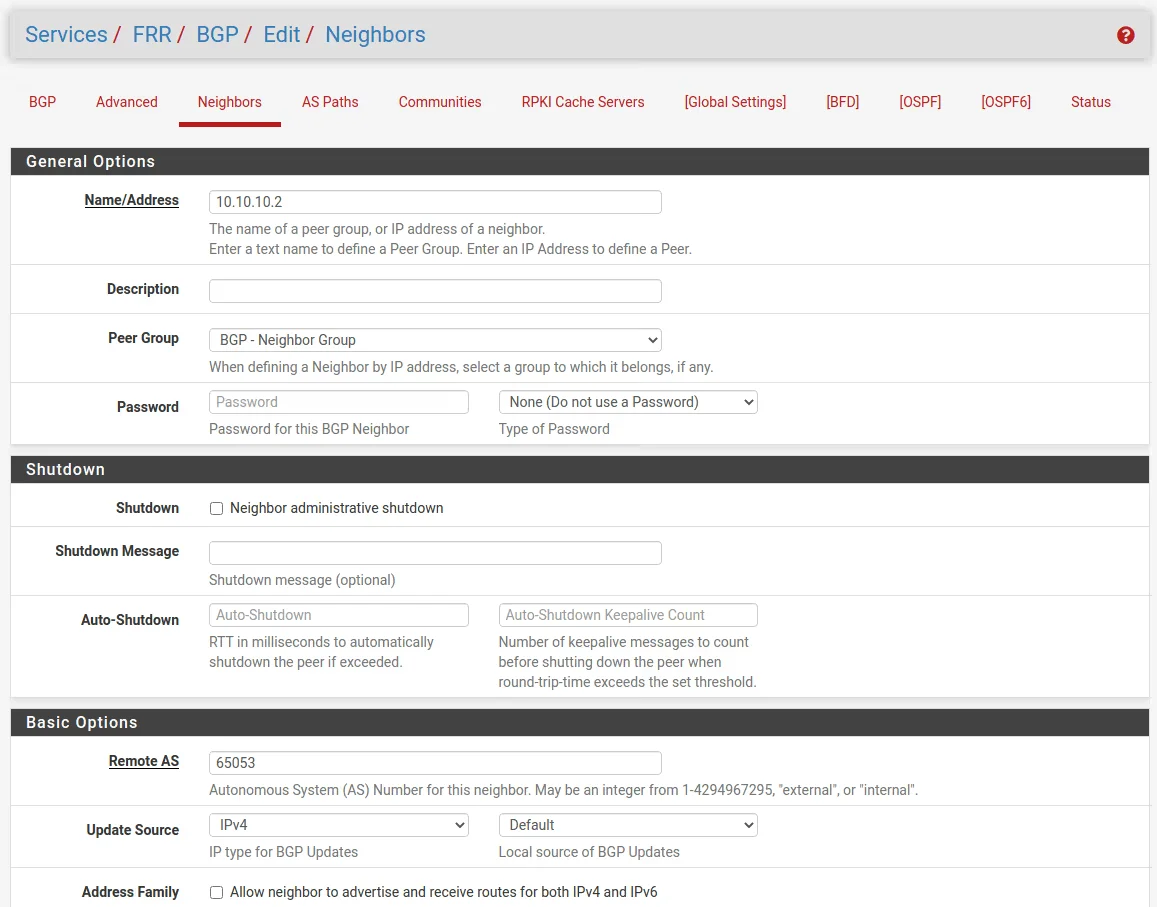Focus the Name/Address input field

pyautogui.click(x=435, y=202)
